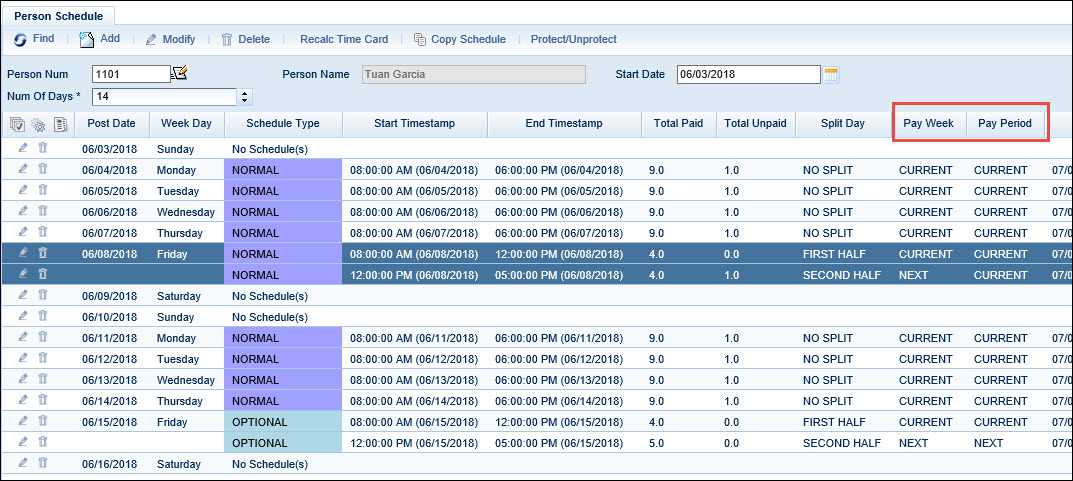Click the Find toolbar button

[x=34, y=39]
